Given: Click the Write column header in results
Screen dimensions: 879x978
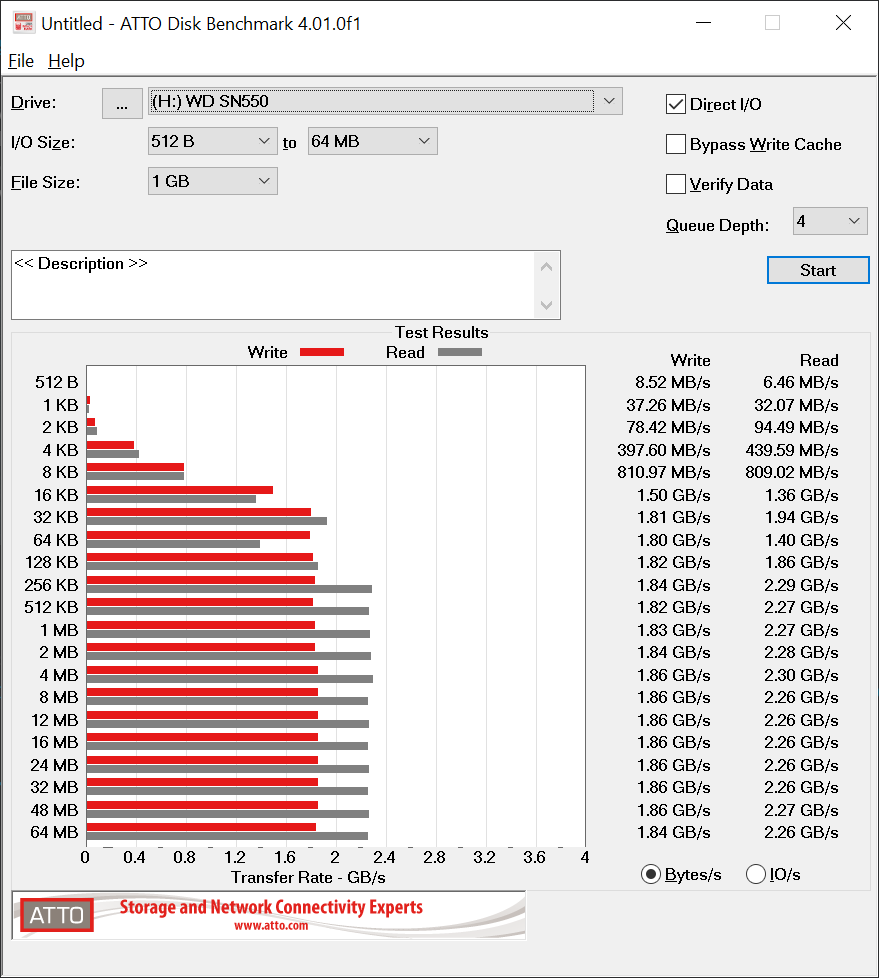Looking at the screenshot, I should pyautogui.click(x=690, y=361).
